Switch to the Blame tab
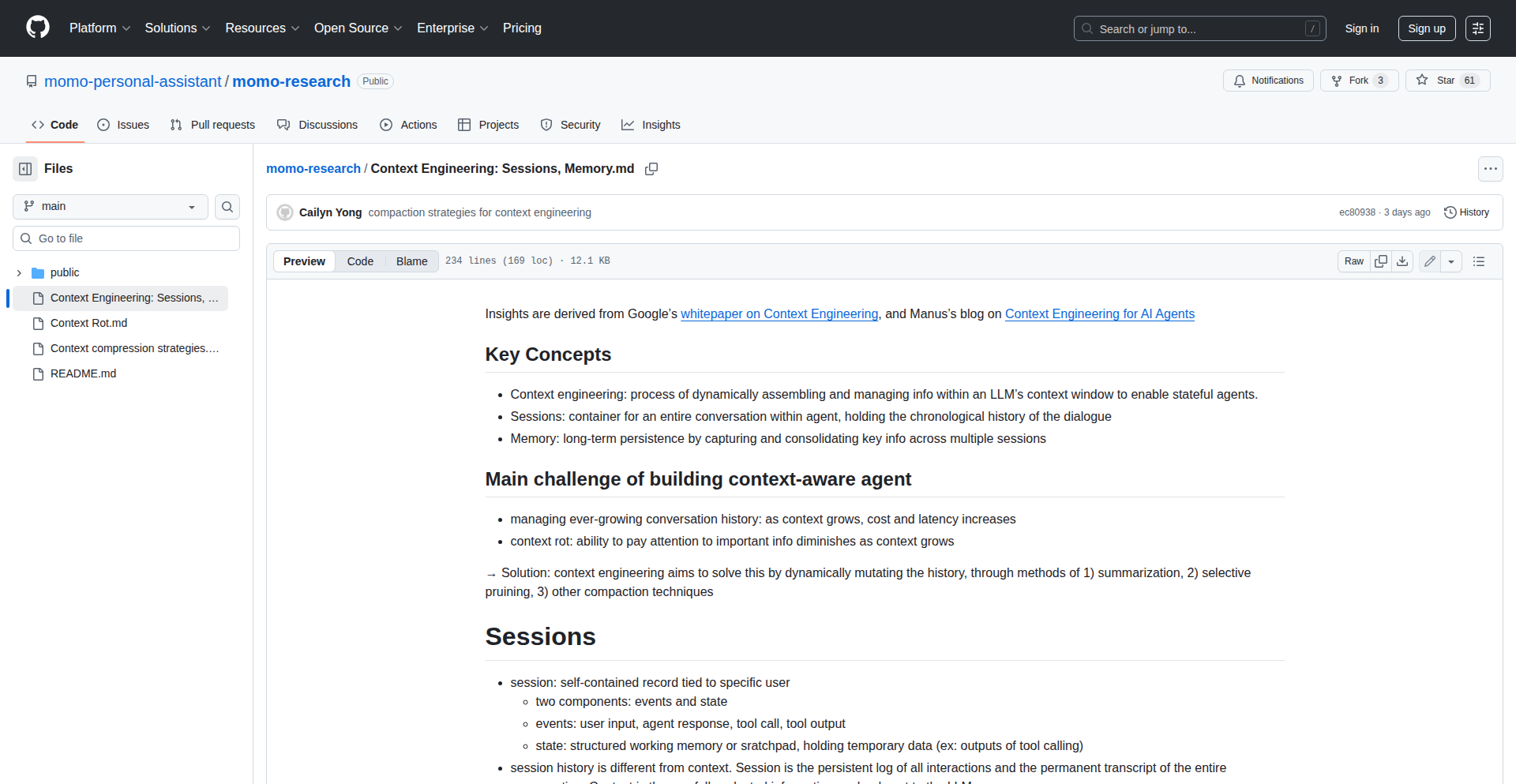 (x=411, y=261)
